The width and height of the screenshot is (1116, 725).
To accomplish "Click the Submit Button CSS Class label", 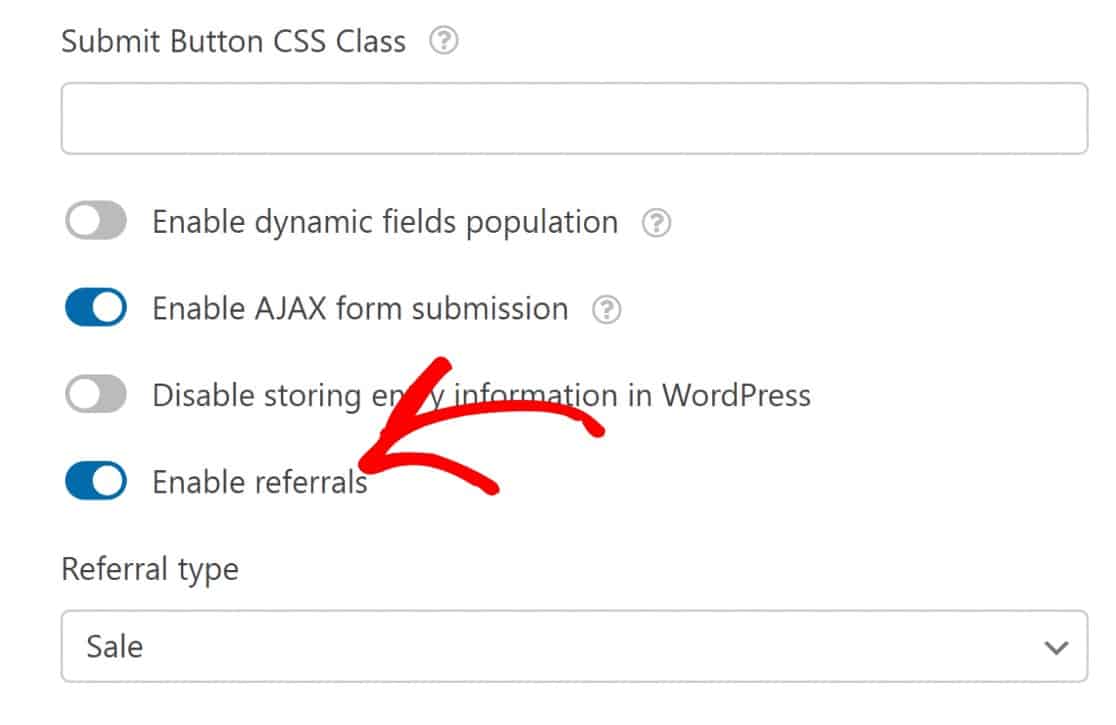I will tap(233, 41).
